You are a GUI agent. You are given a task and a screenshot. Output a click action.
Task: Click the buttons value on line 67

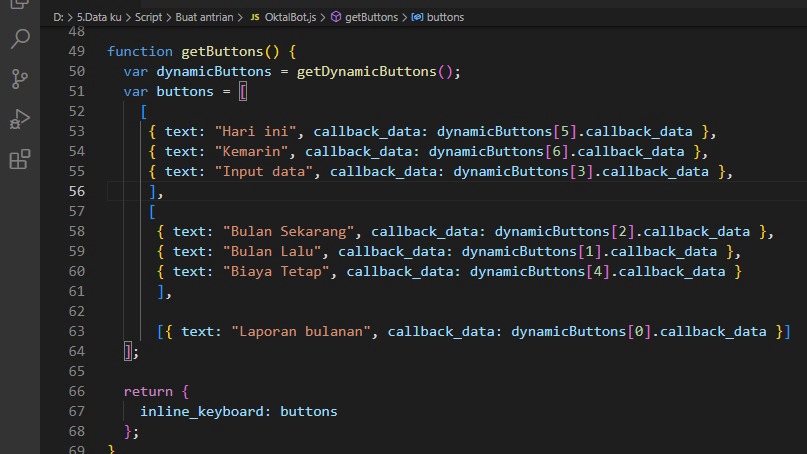pos(309,411)
